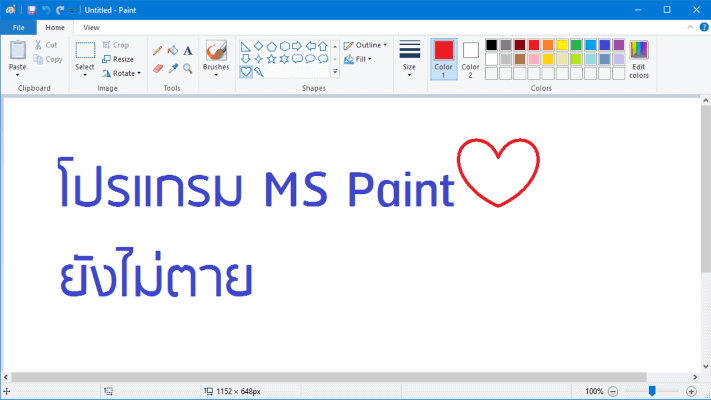This screenshot has height=400, width=711.
Task: Open the File menu
Action: pyautogui.click(x=18, y=28)
